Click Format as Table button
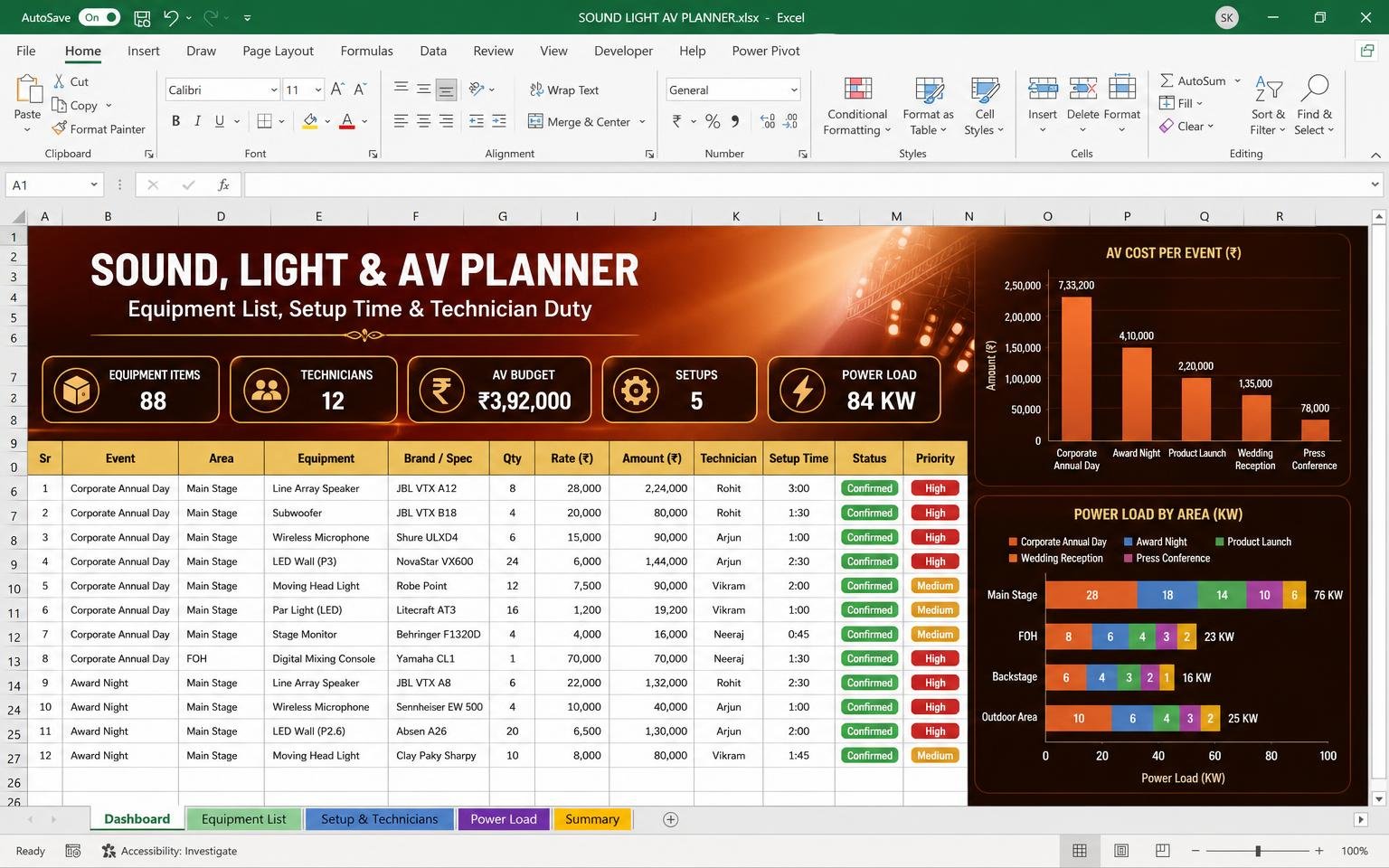Screen dimensions: 1389x868 (928, 106)
